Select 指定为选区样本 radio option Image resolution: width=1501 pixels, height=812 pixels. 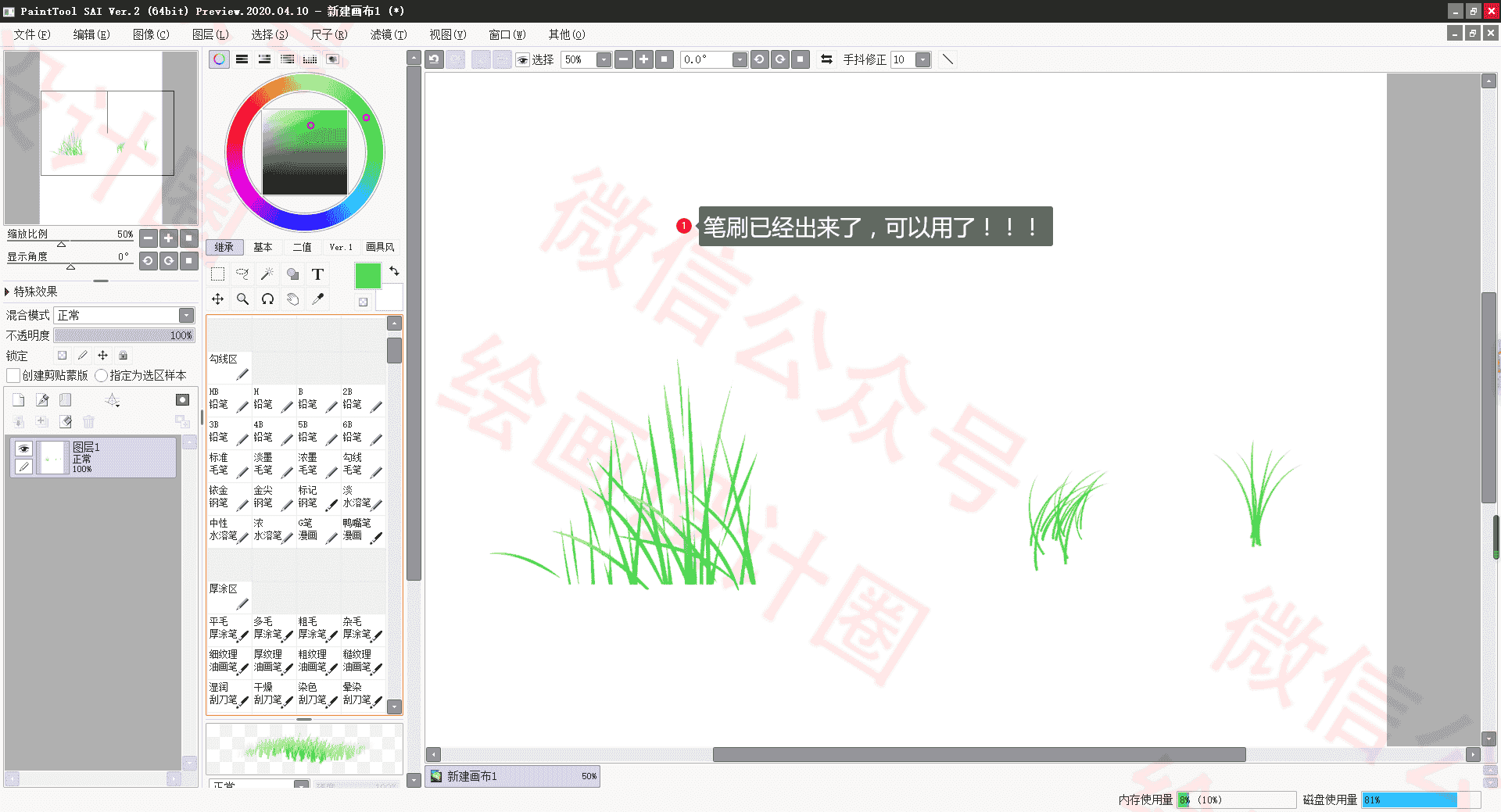coord(101,376)
